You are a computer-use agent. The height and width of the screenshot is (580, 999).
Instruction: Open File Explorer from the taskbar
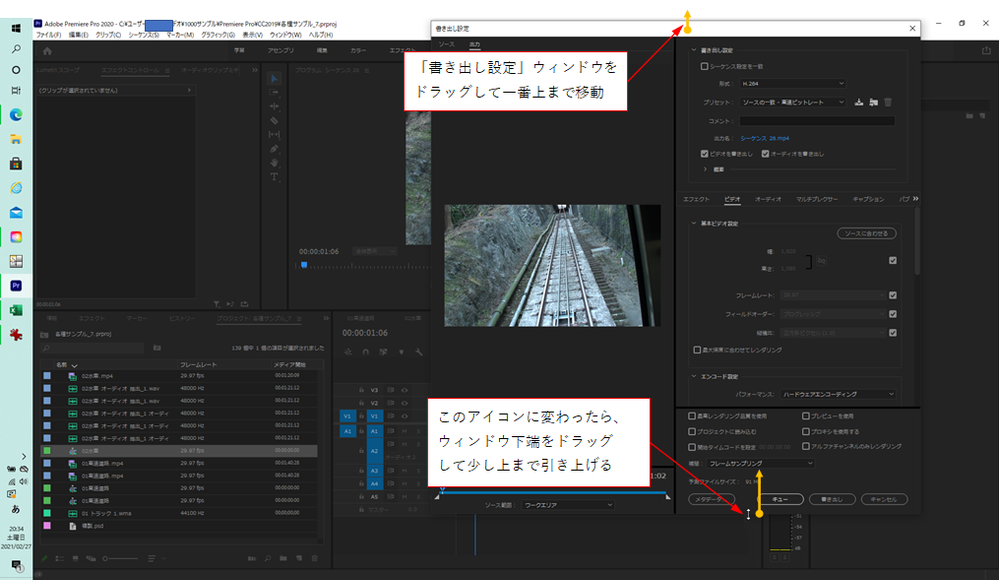pyautogui.click(x=16, y=140)
